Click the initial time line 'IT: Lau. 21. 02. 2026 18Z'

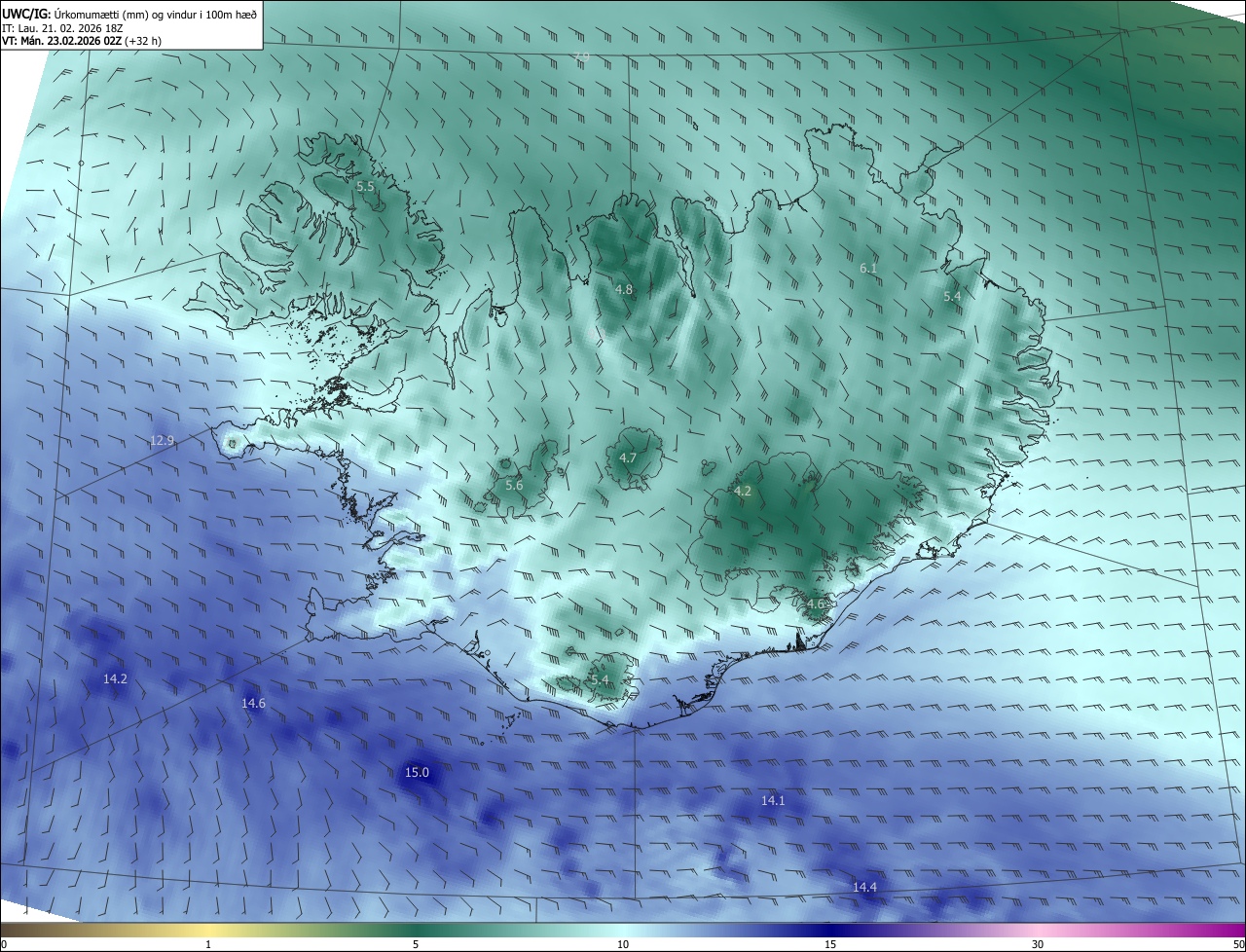point(64,27)
